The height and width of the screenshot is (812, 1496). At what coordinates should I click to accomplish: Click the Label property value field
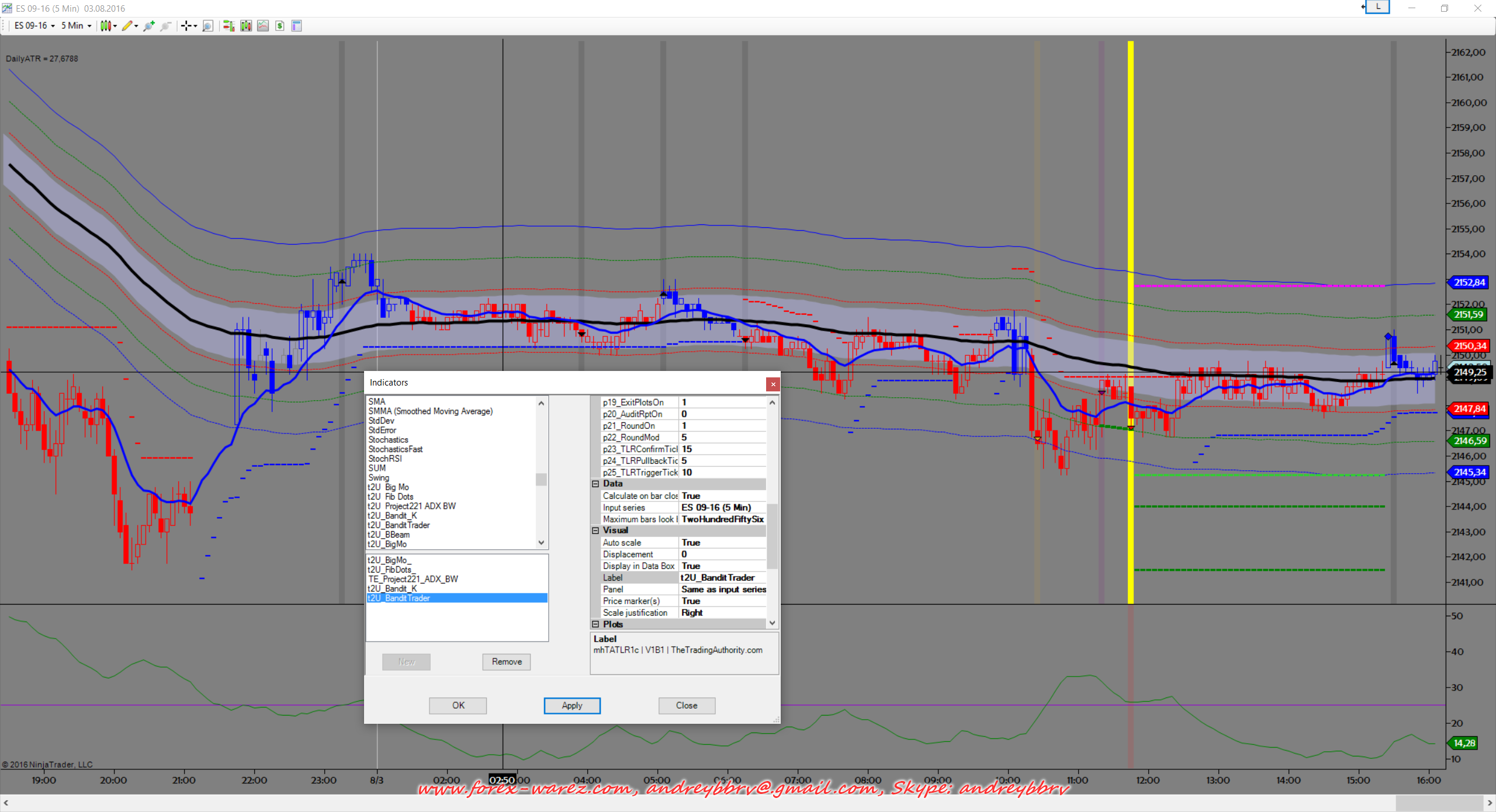722,578
